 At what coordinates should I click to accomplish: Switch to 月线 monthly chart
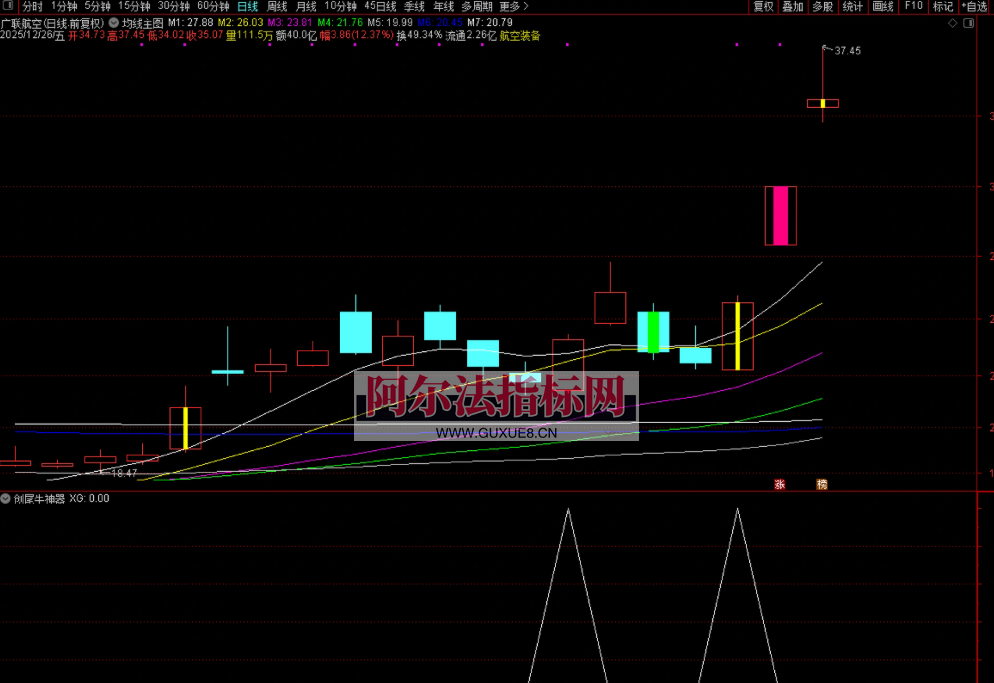306,6
